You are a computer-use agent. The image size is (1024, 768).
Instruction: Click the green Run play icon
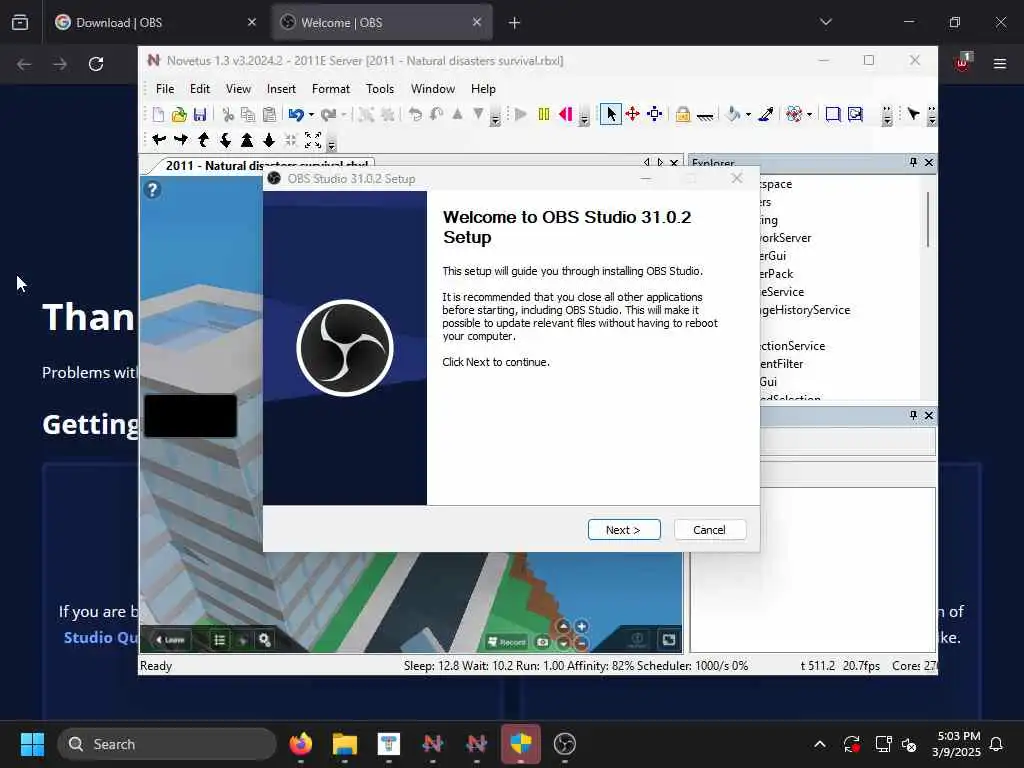pos(520,115)
